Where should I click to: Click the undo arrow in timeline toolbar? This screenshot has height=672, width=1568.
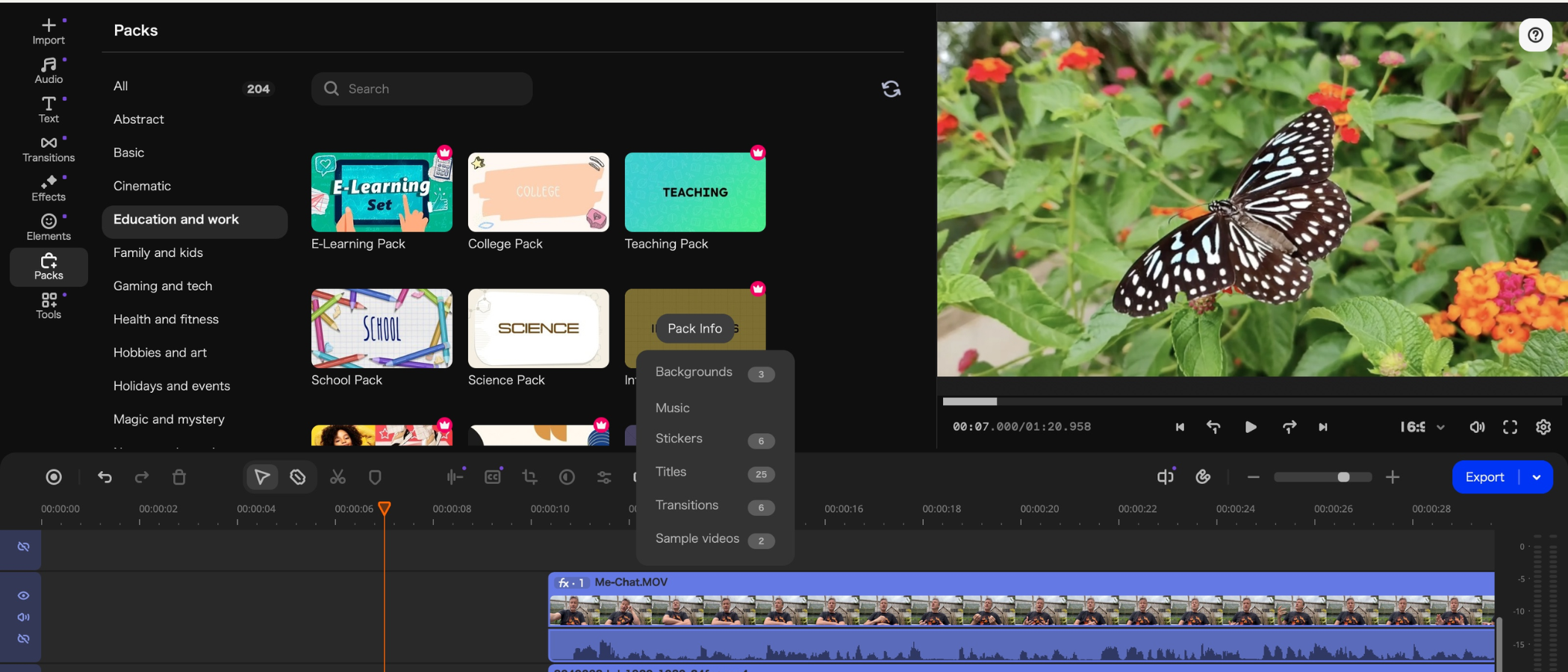pos(105,477)
